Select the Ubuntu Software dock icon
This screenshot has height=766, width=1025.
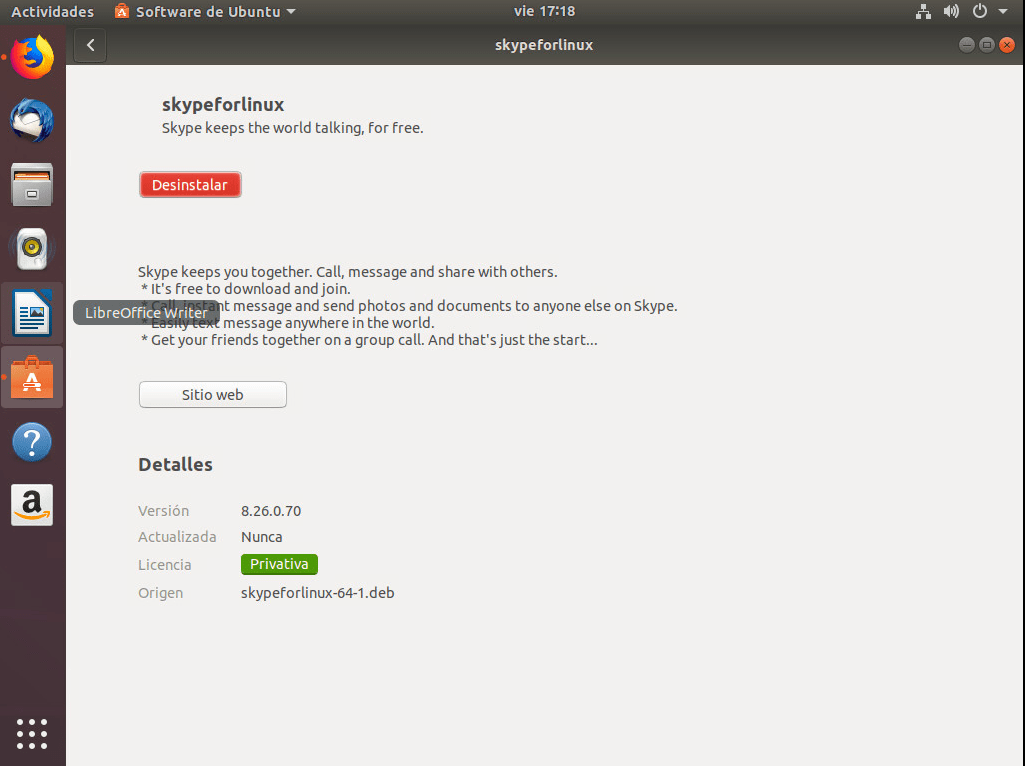coord(32,377)
